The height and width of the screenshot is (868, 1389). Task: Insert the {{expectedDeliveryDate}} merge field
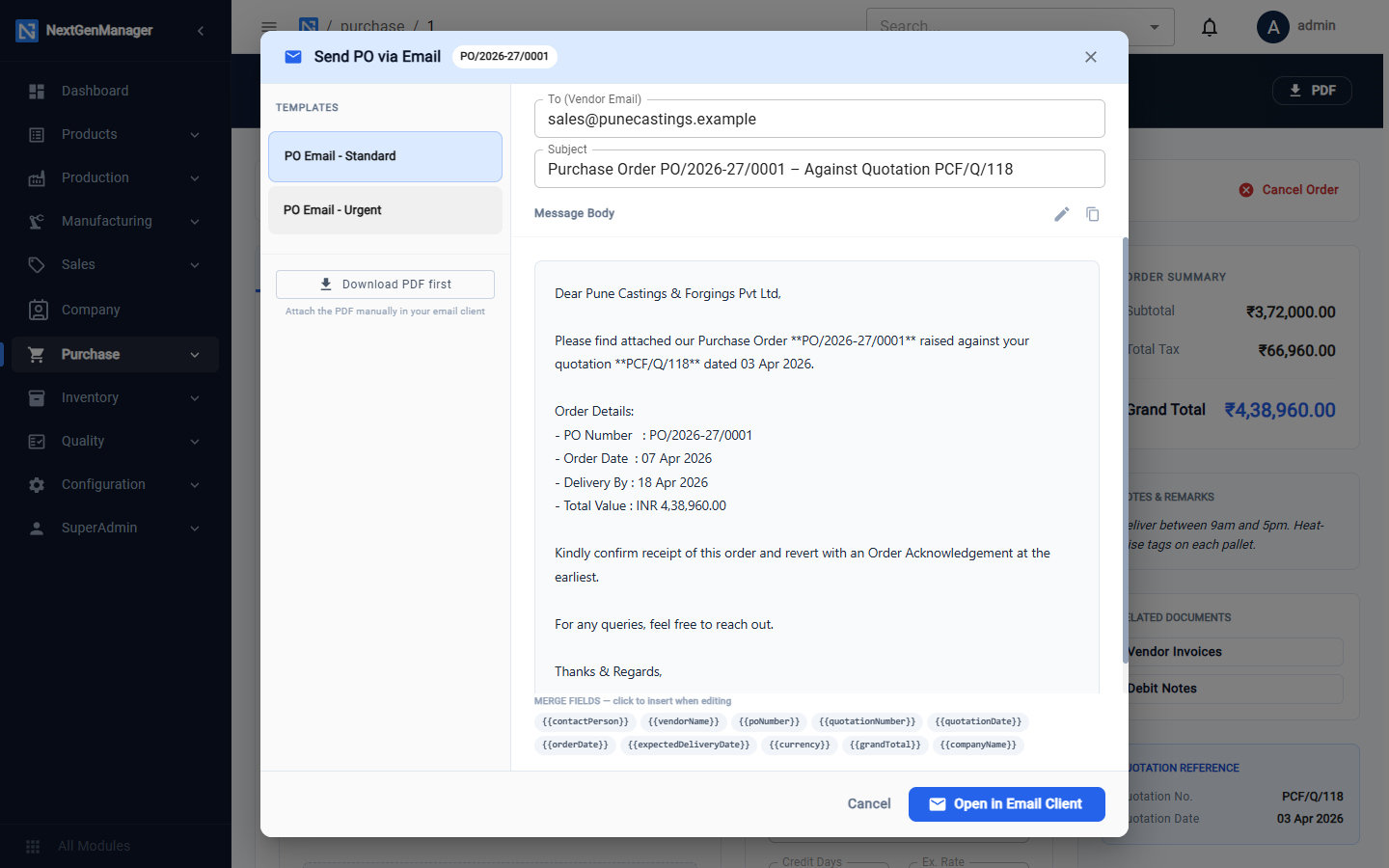click(689, 745)
